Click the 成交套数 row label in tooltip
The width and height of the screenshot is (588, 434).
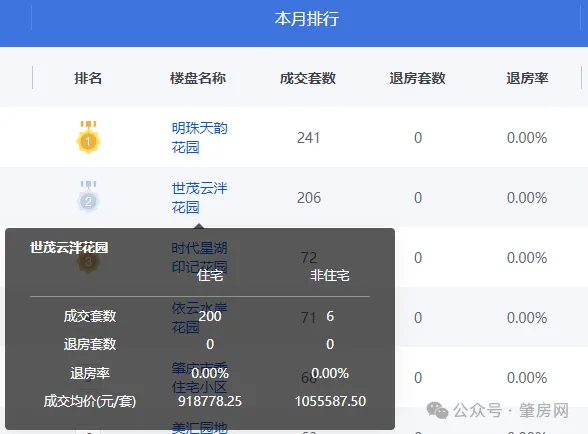(x=90, y=316)
